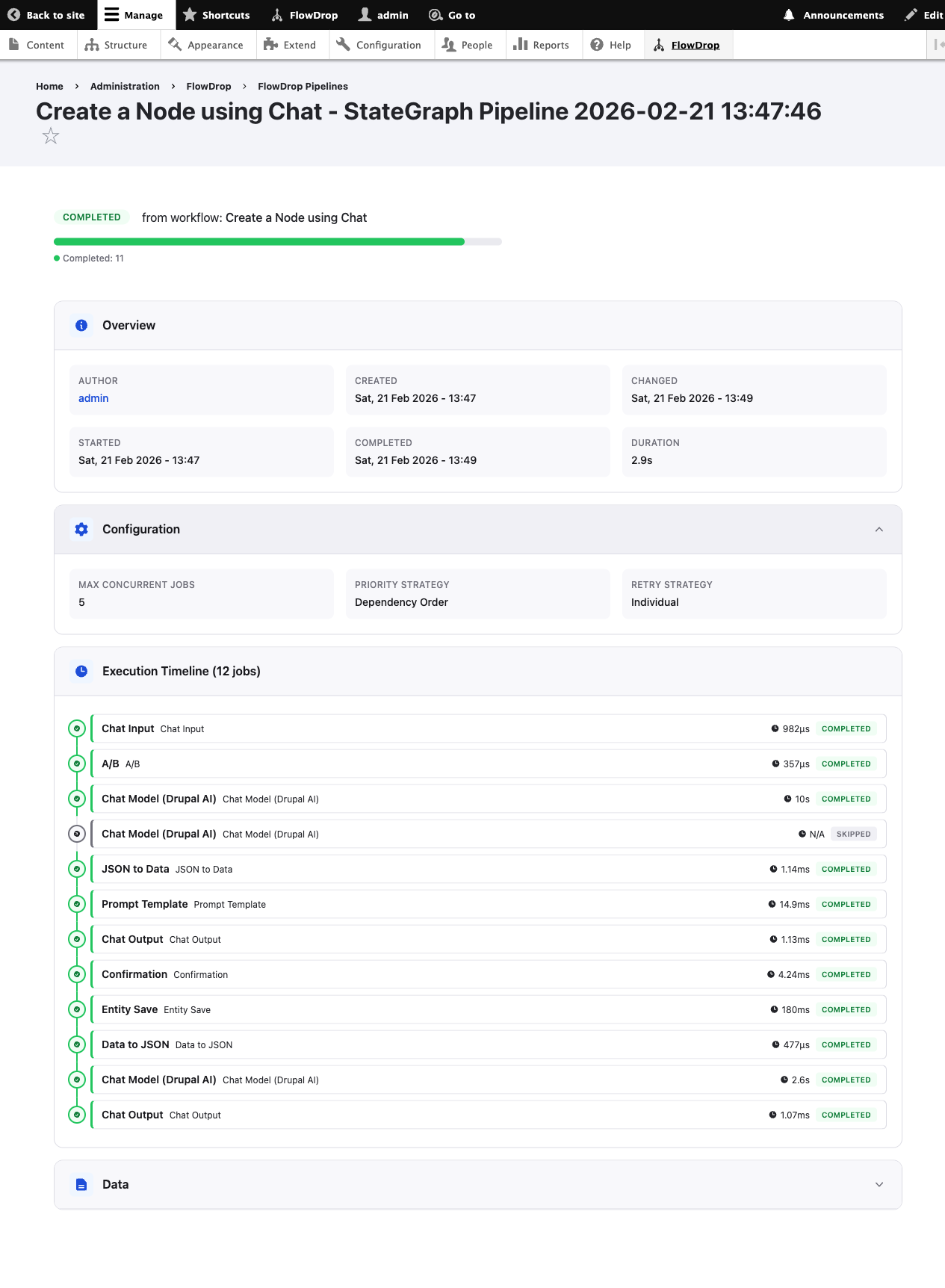This screenshot has height=1288, width=945.
Task: Click the skipped Chat Model status circle
Action: pyautogui.click(x=77, y=834)
